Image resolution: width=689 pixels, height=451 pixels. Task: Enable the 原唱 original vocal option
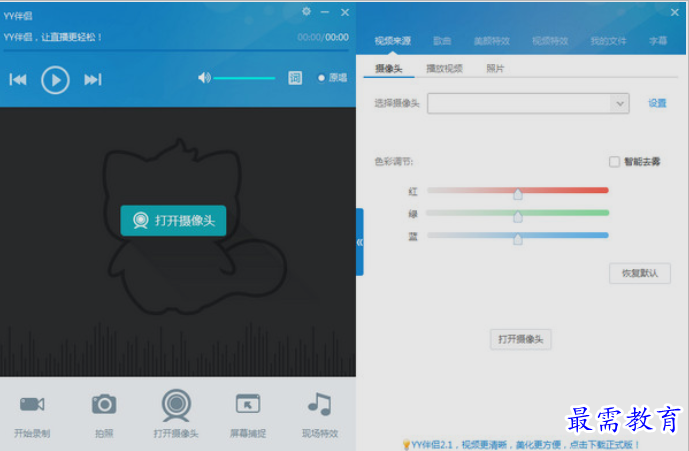click(x=333, y=78)
